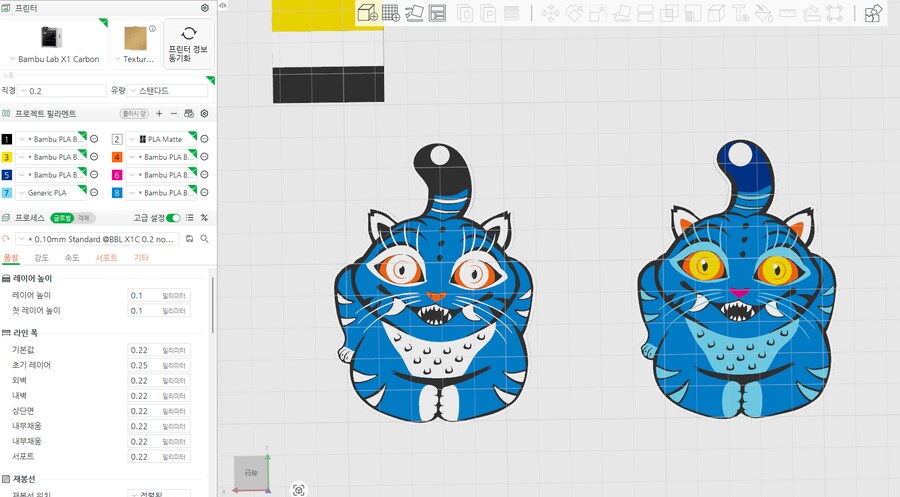
Task: Open filament 4 Bambu PLA dropdown
Action: (x=161, y=157)
